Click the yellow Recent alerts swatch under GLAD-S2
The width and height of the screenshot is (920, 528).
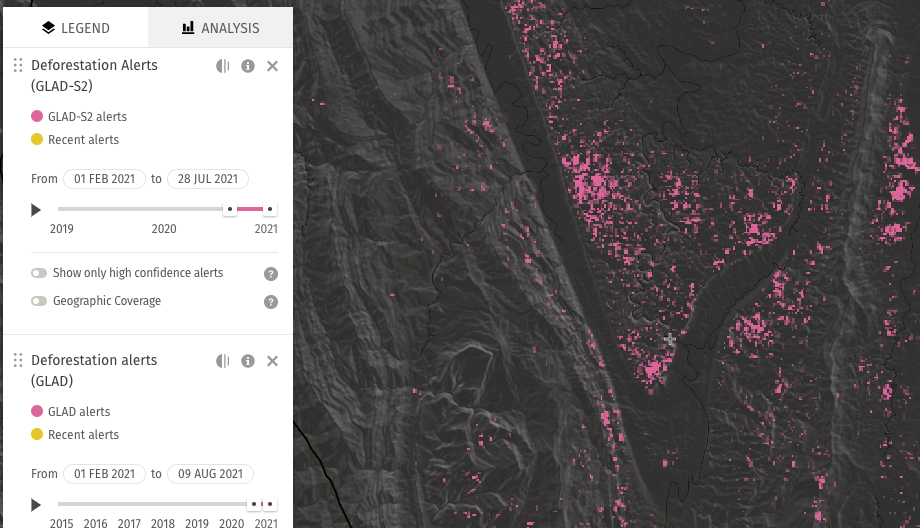click(37, 139)
